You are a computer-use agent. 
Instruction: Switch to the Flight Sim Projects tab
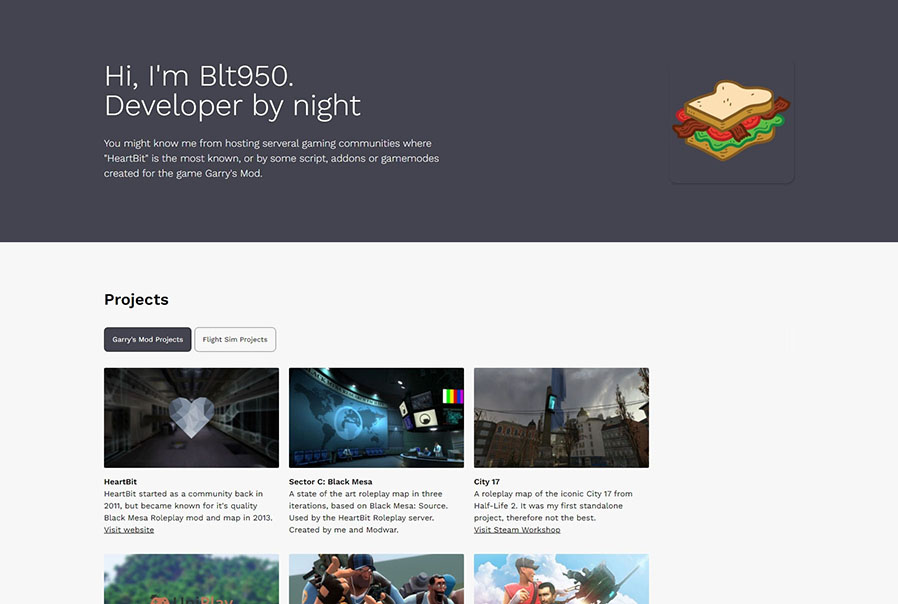click(x=235, y=339)
